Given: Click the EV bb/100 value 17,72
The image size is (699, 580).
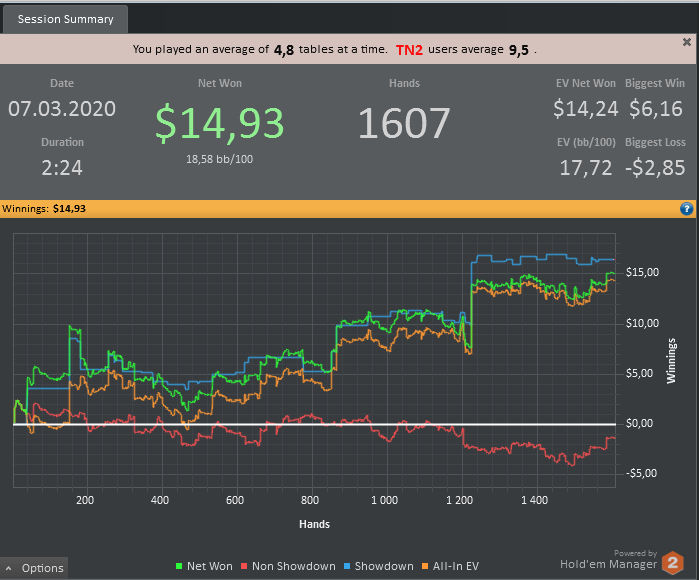Looking at the screenshot, I should [586, 168].
